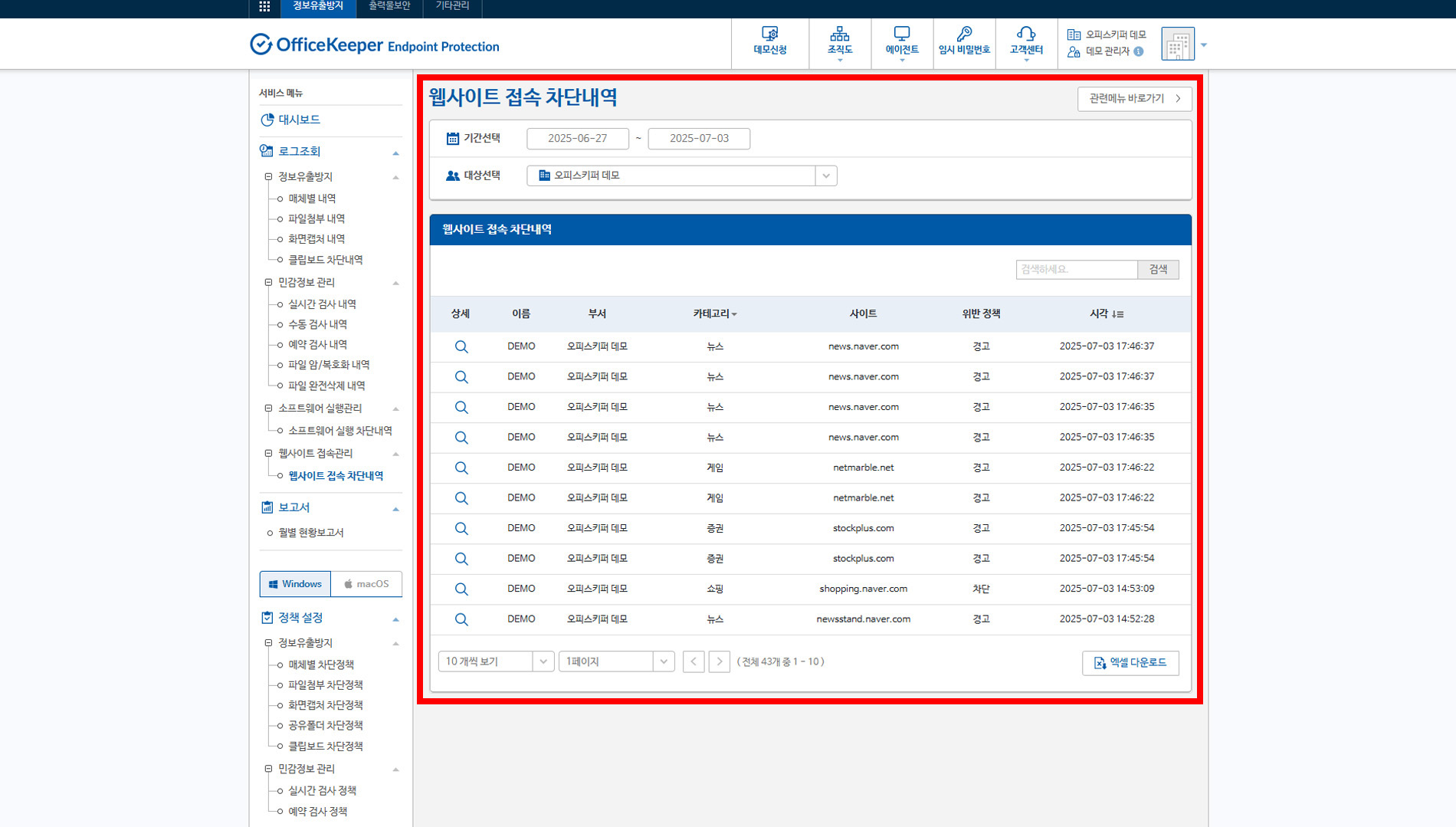Open detail magnifier for first netmarble.net row
The image size is (1456, 827).
[461, 468]
